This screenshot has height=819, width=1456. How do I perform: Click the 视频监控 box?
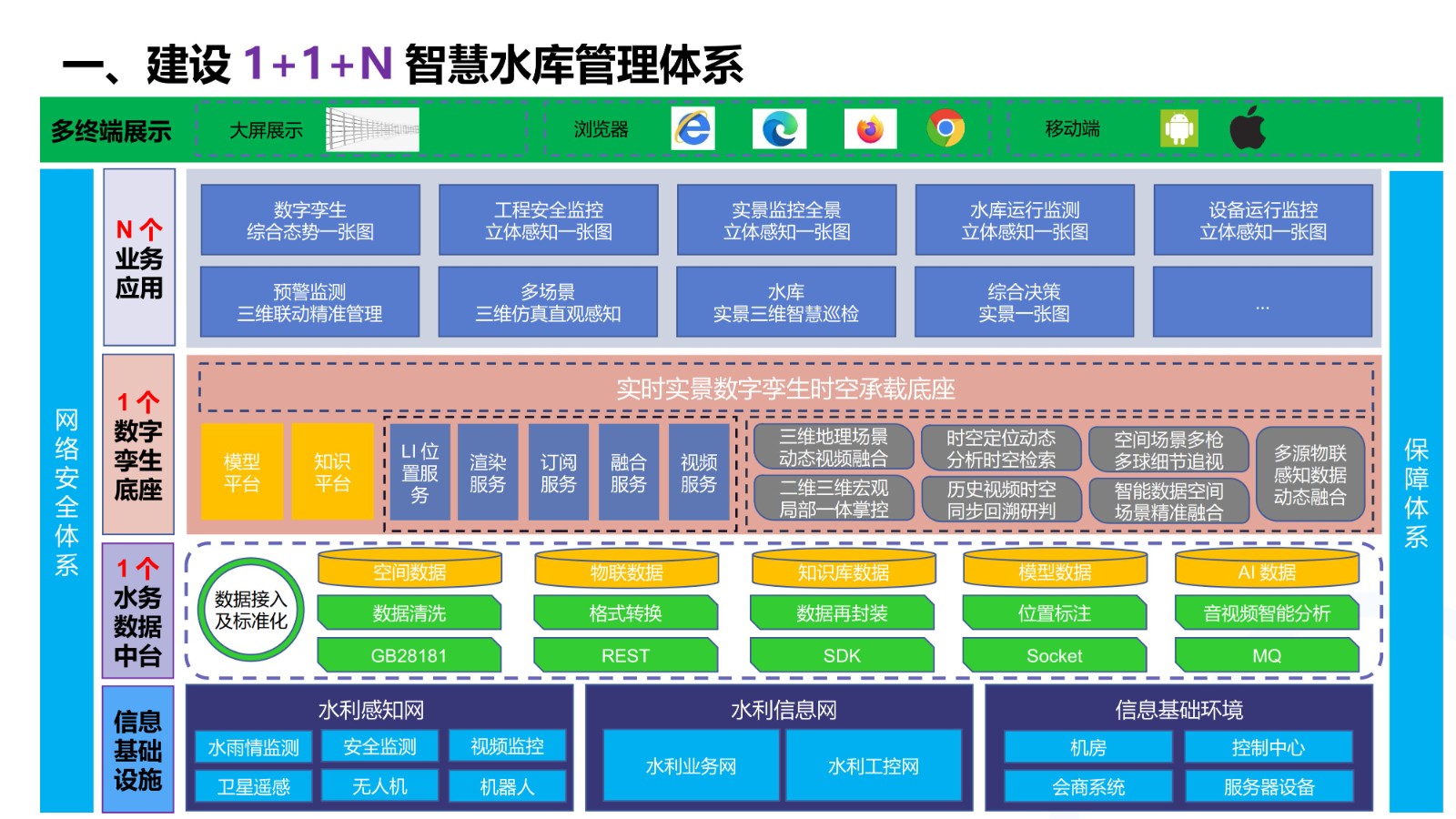click(507, 746)
